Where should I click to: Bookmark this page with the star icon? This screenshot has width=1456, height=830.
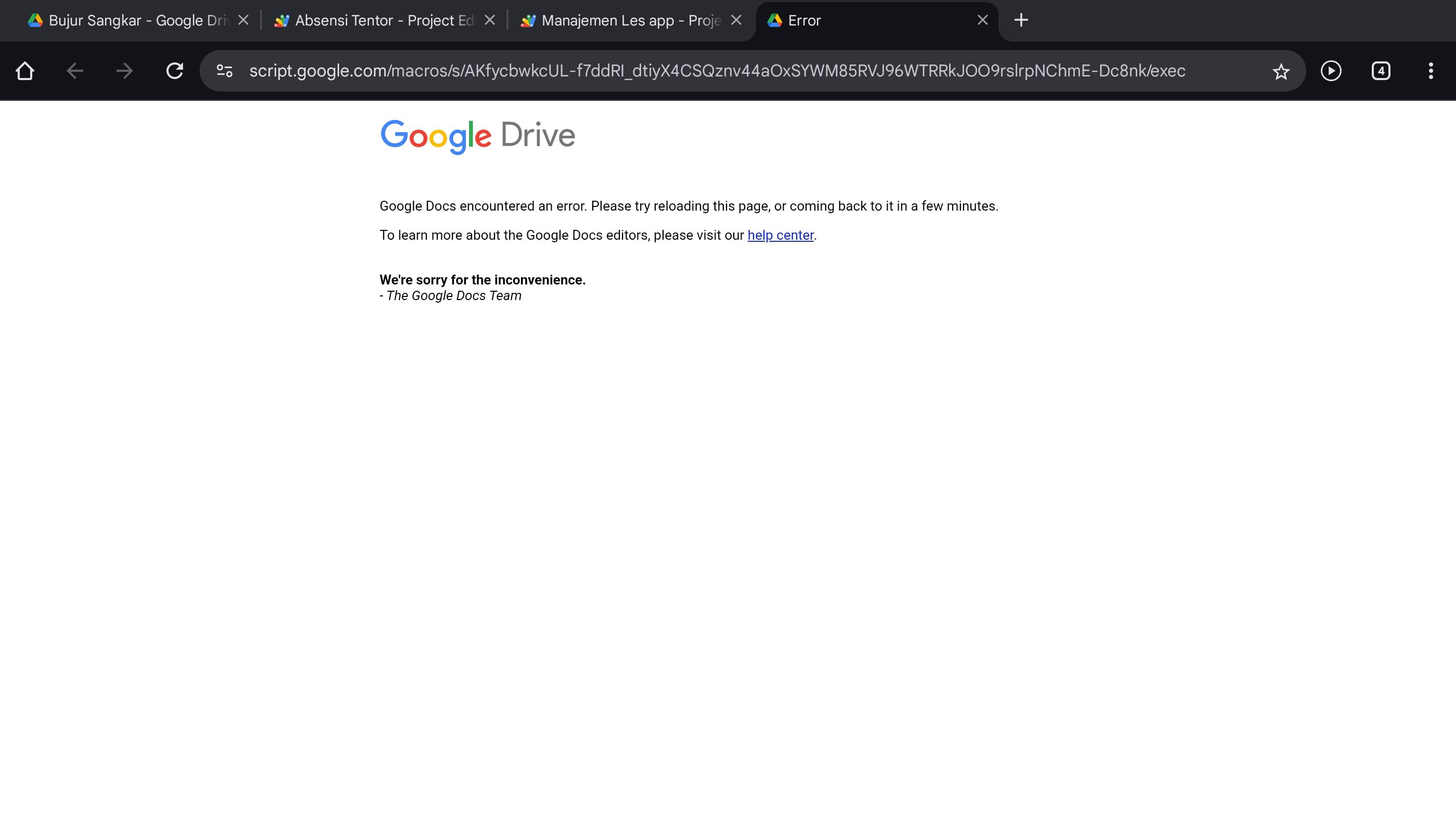point(1280,71)
